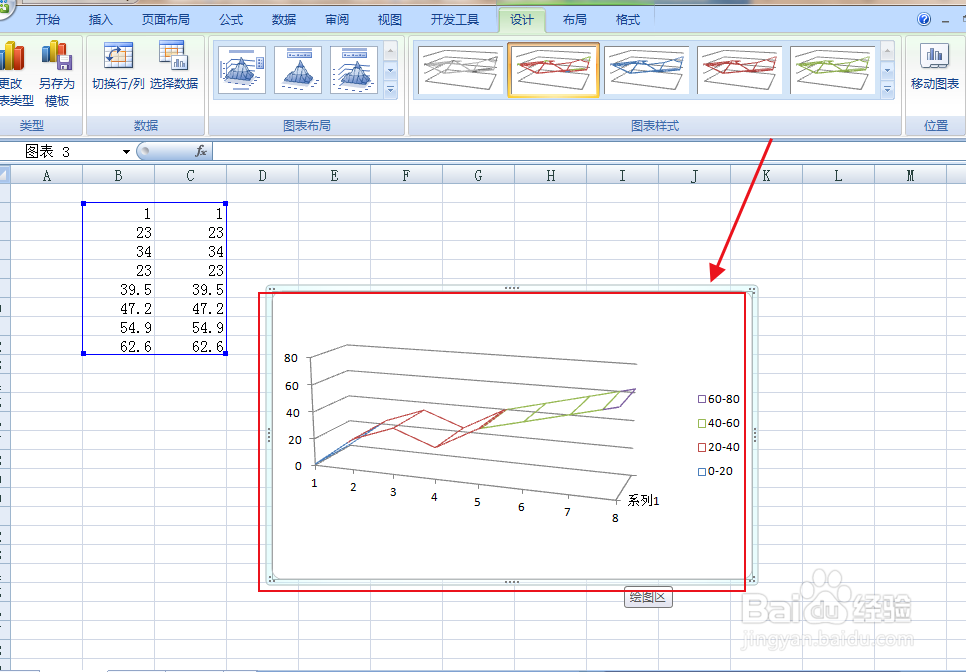
Task: Open the 视图 (View) tab
Action: [390, 20]
